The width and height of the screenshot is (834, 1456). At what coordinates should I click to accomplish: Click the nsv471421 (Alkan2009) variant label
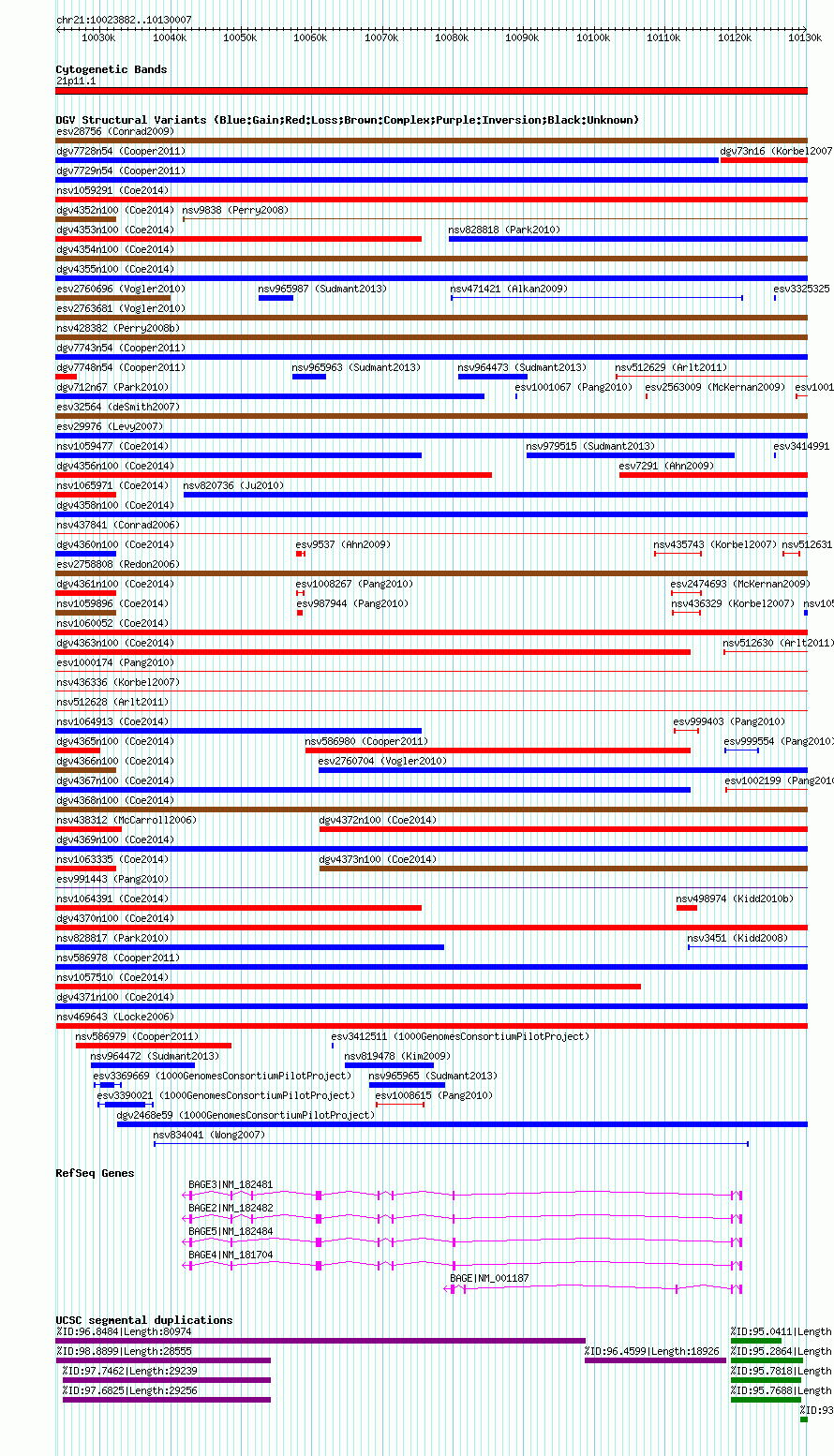pos(509,290)
